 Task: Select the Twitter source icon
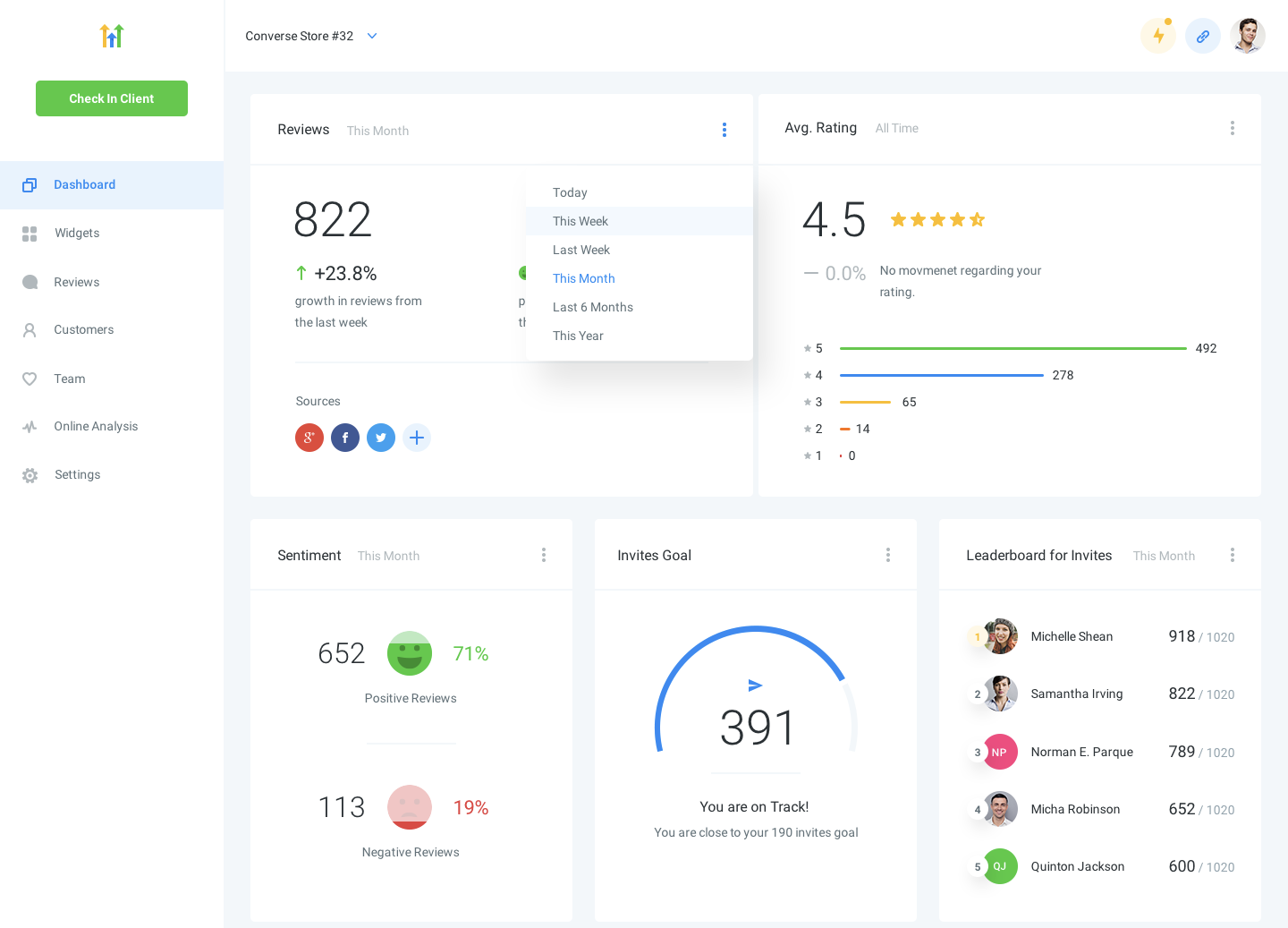pyautogui.click(x=381, y=438)
